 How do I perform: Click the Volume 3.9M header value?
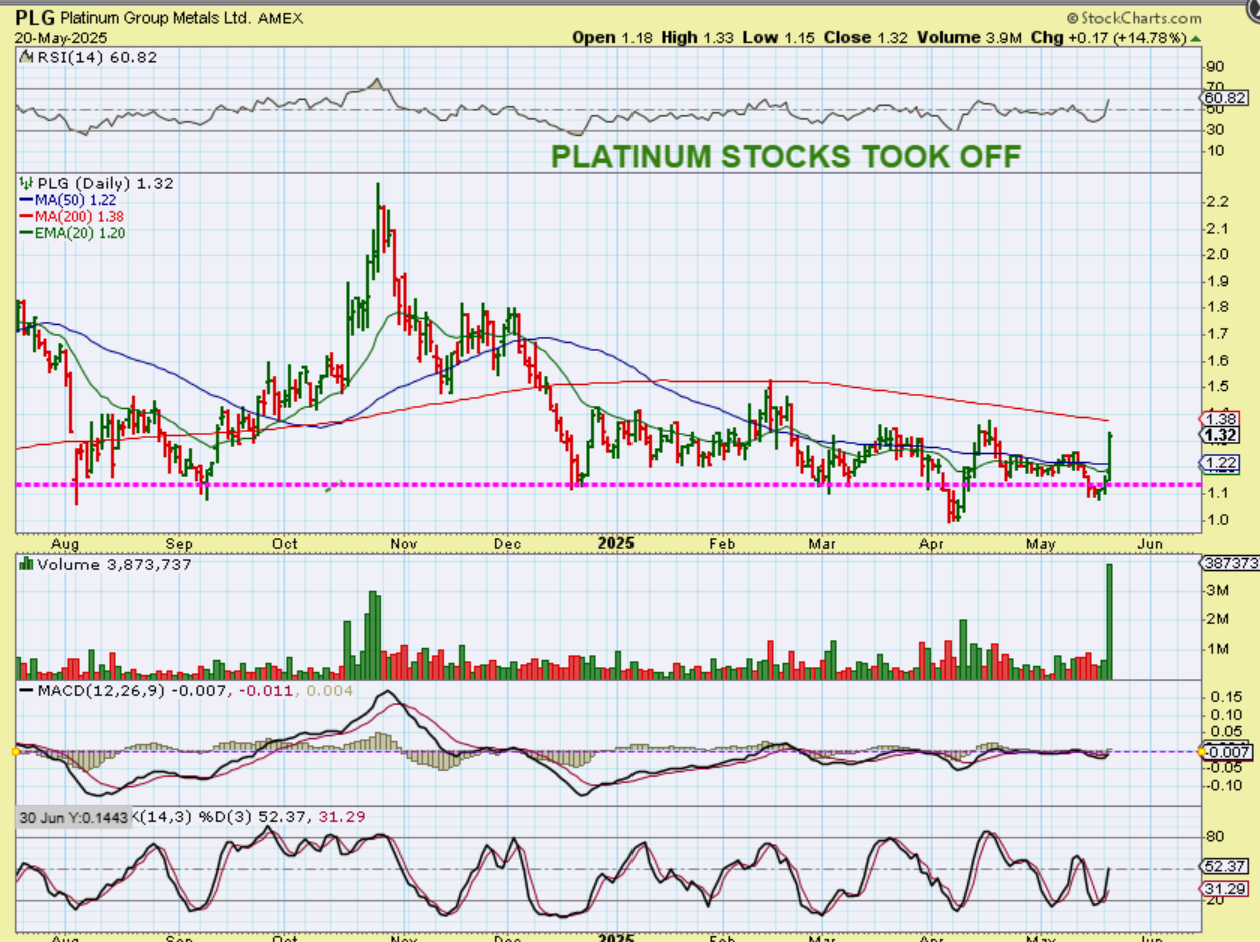(972, 37)
